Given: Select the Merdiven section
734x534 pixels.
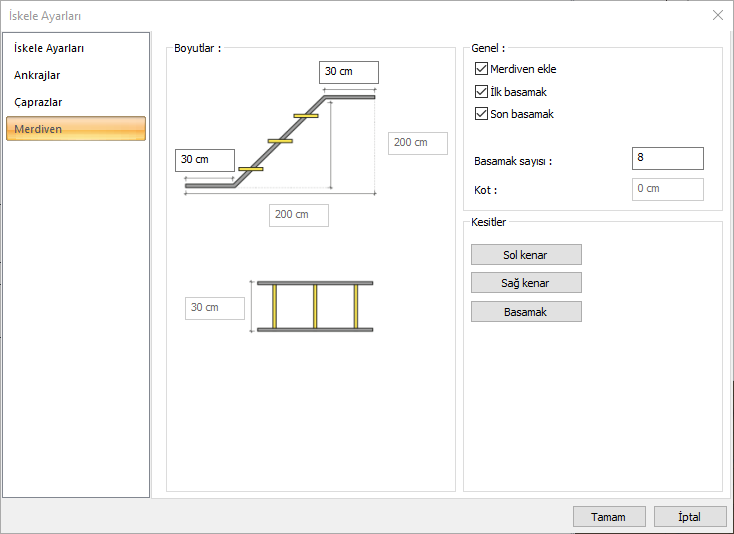Looking at the screenshot, I should 76,129.
